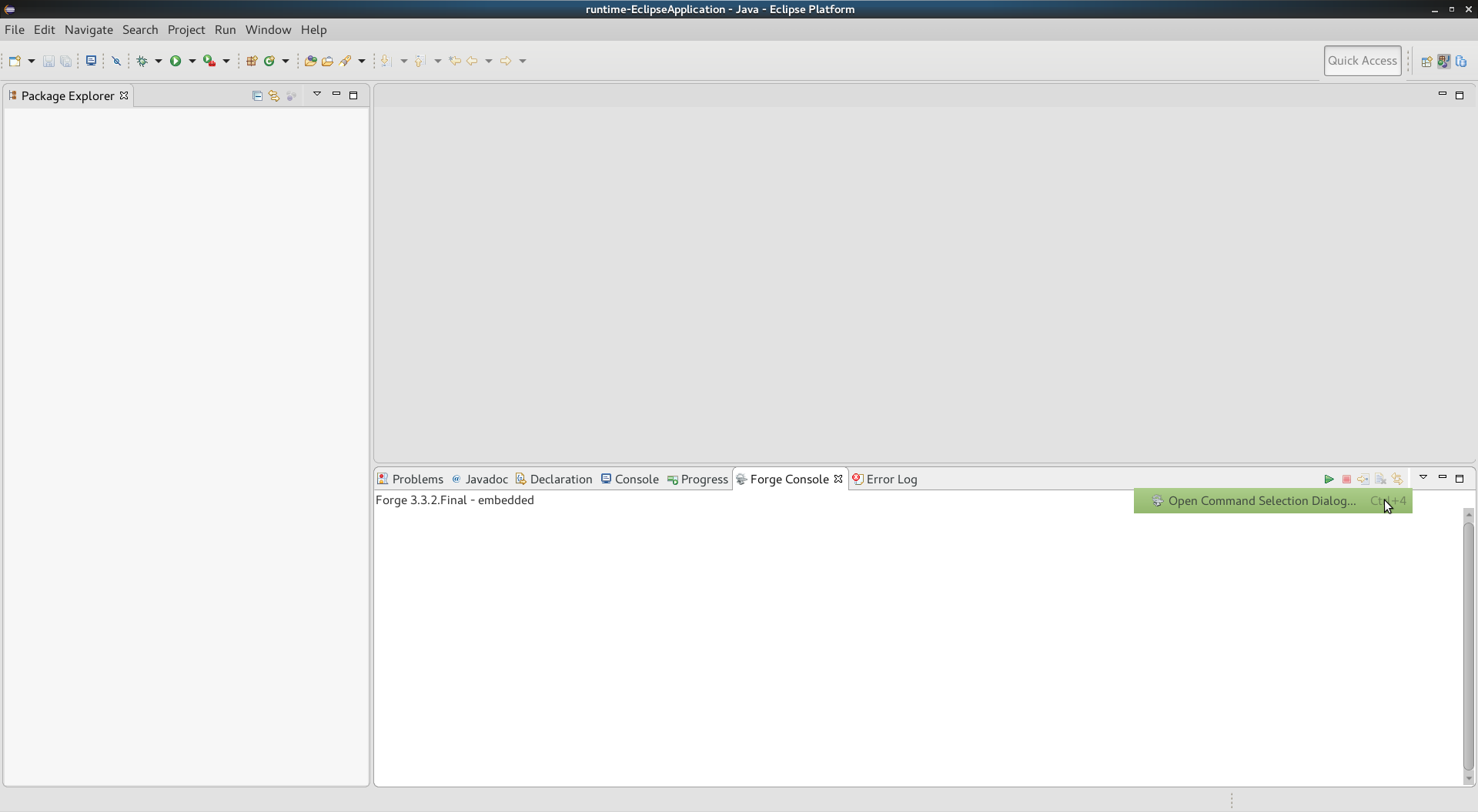Viewport: 1478px width, 812px height.
Task: Expand the Run configurations dropdown arrow
Action: click(192, 61)
